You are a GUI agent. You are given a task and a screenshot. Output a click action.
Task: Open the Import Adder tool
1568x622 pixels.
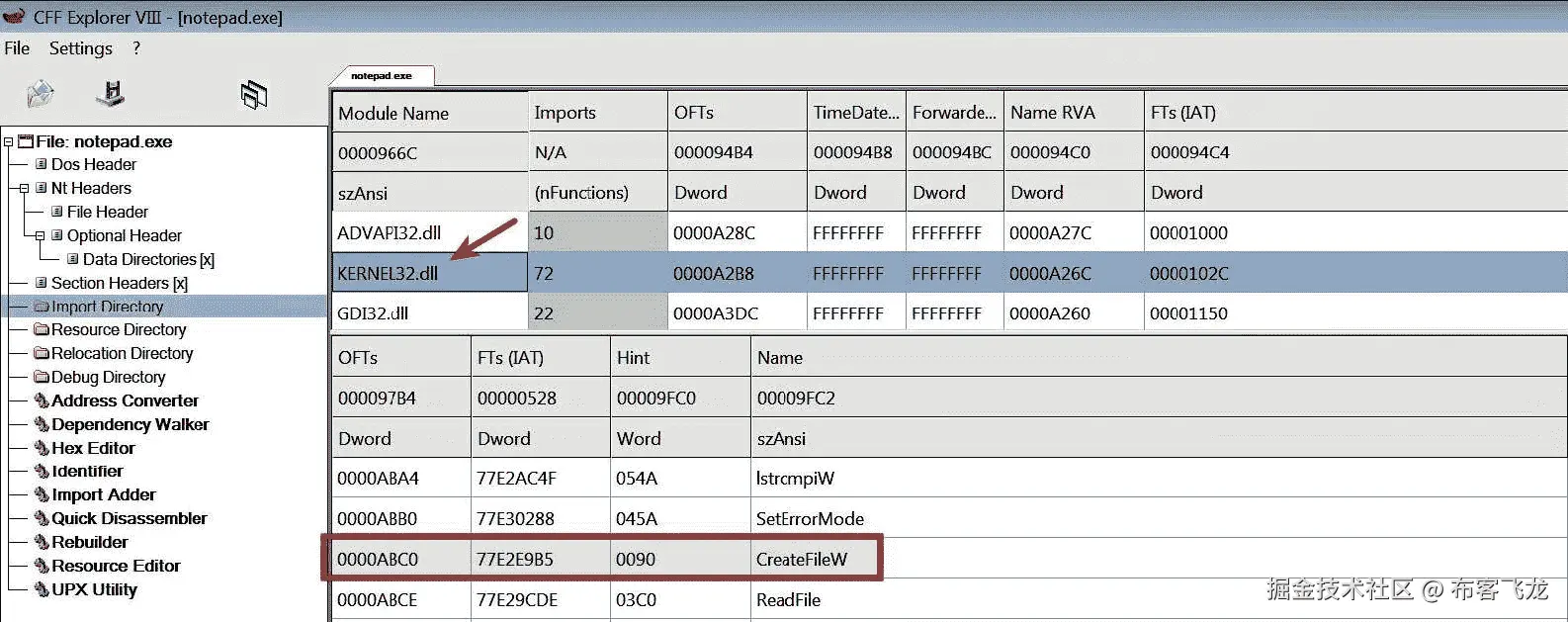click(104, 494)
